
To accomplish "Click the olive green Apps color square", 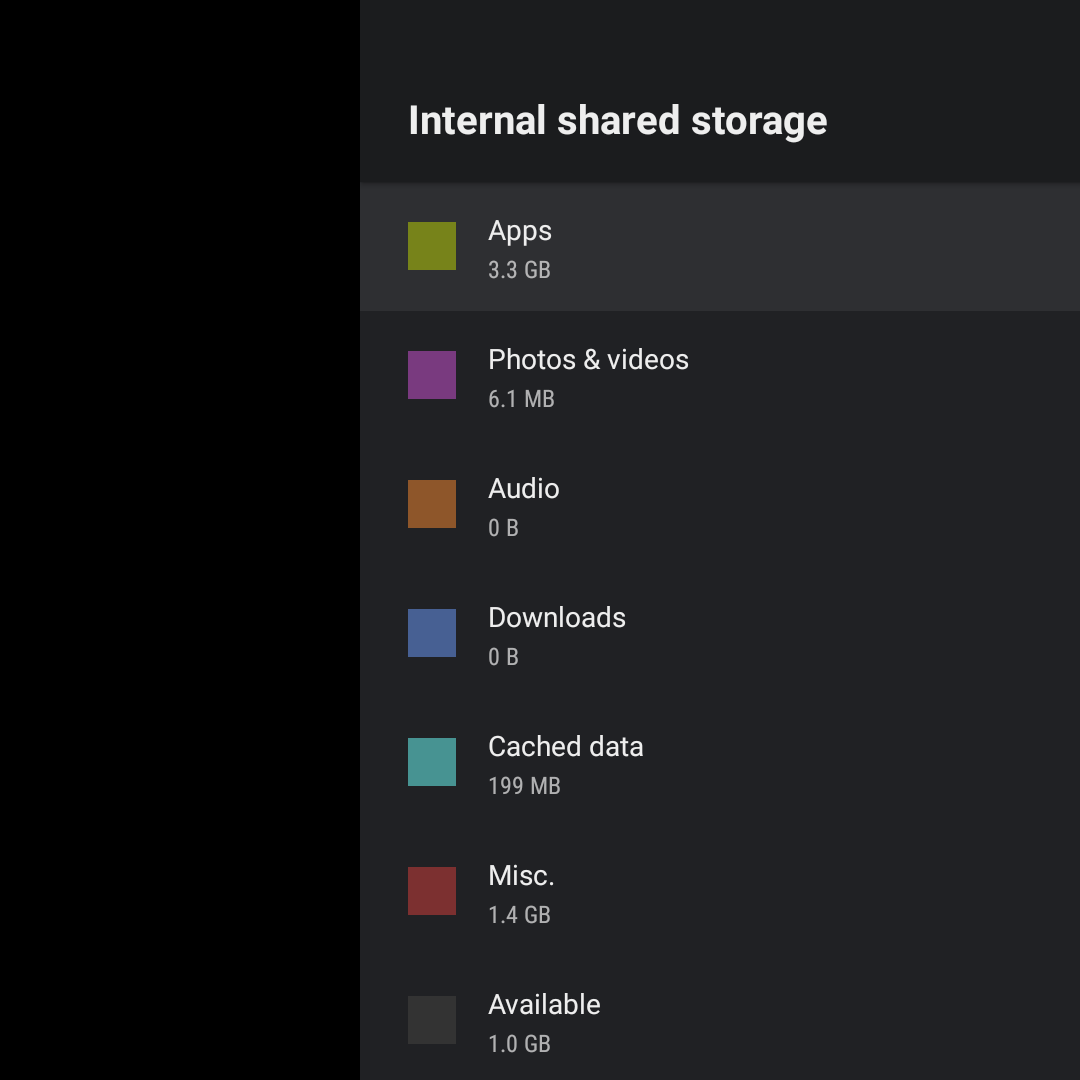I will [x=432, y=246].
